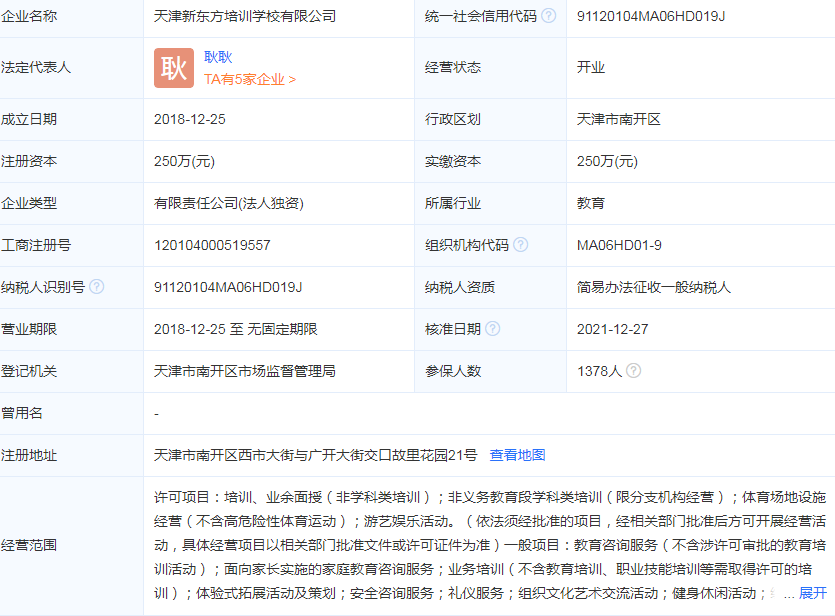The width and height of the screenshot is (835, 616).
Task: Click help icon beside 1378人
Action: pyautogui.click(x=633, y=371)
